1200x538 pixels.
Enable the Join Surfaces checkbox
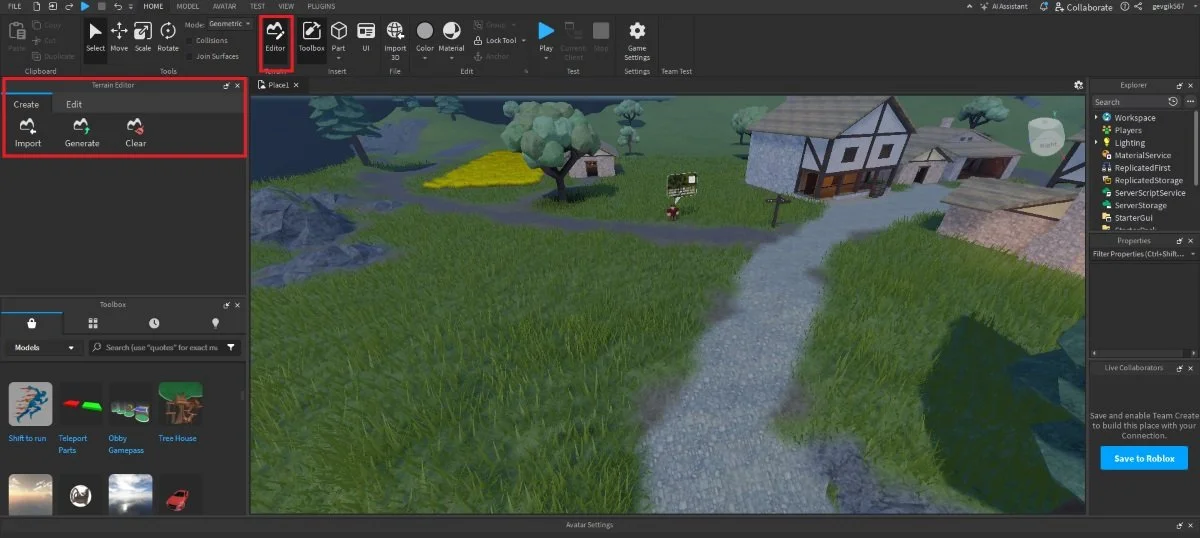[x=190, y=56]
